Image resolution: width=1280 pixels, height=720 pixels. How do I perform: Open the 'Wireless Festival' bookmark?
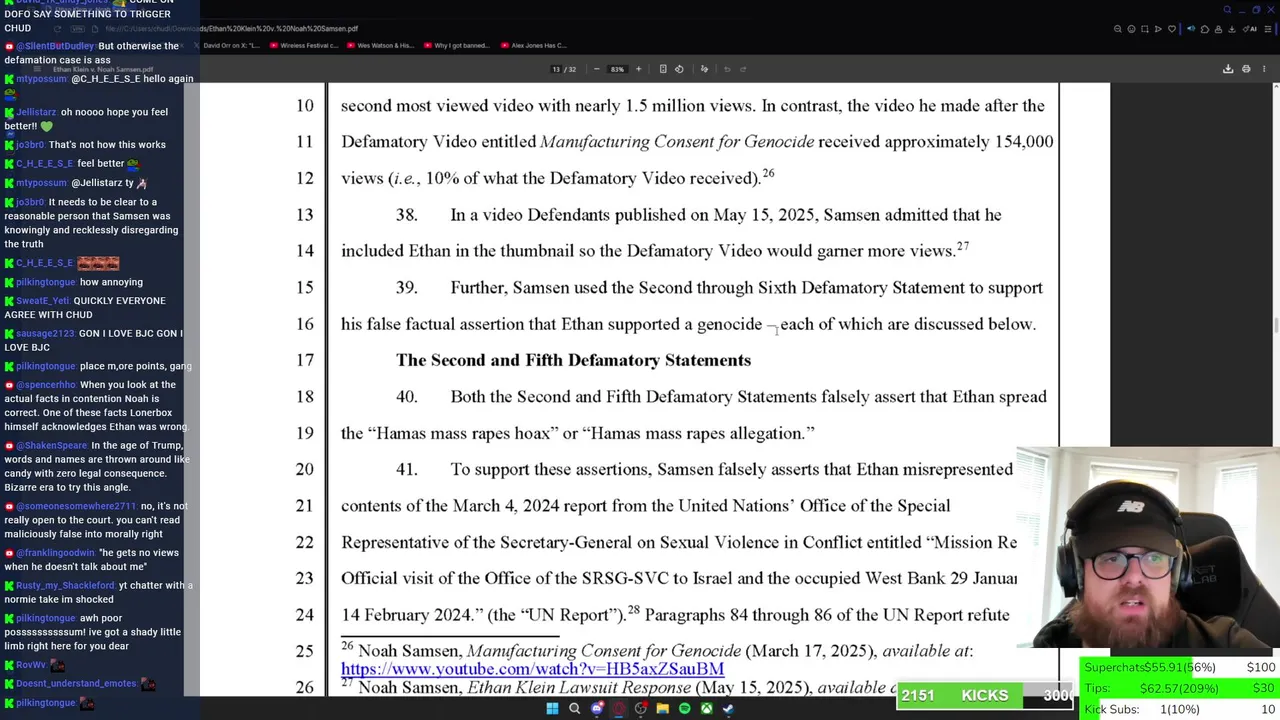[305, 45]
